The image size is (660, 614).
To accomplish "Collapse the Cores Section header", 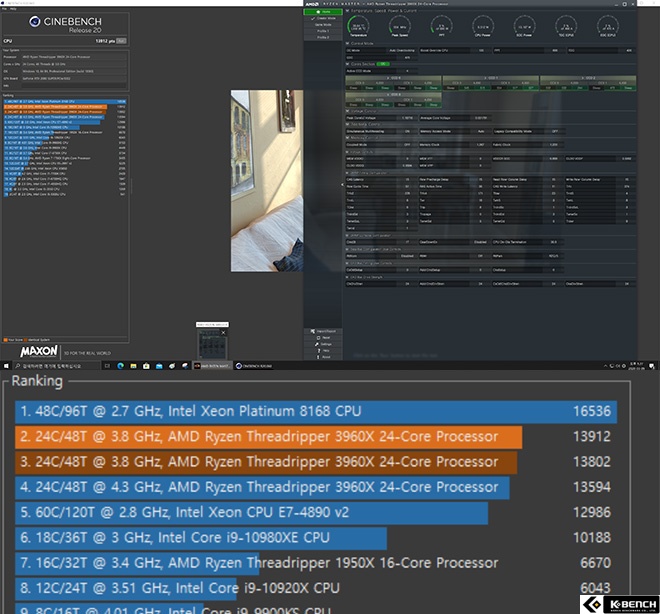I will (348, 64).
